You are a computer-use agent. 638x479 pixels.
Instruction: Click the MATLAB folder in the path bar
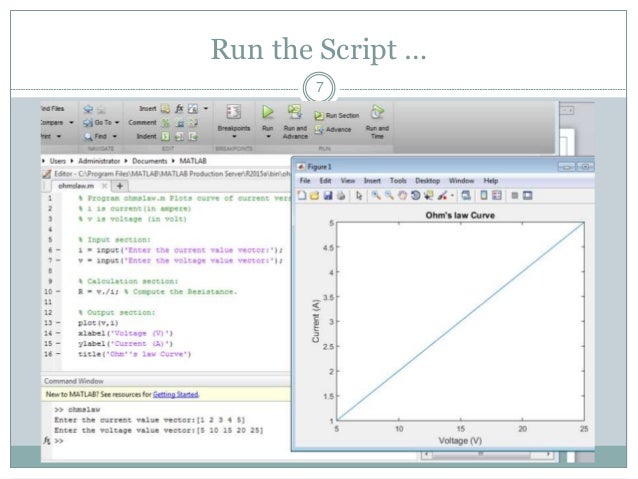coord(193,161)
